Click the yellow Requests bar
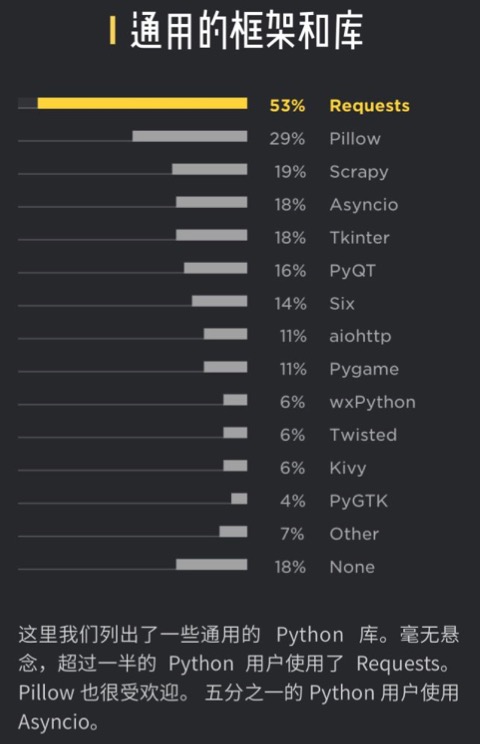 click(142, 103)
